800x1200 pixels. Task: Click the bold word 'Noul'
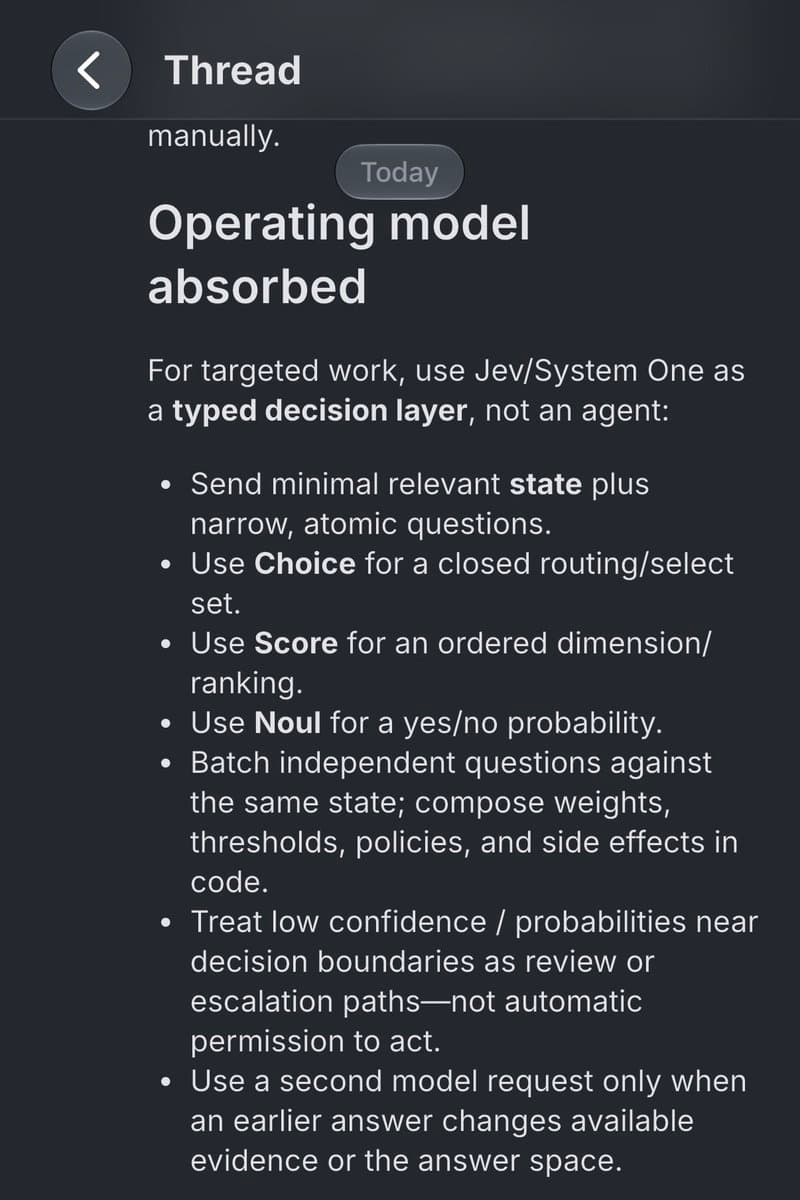[288, 722]
